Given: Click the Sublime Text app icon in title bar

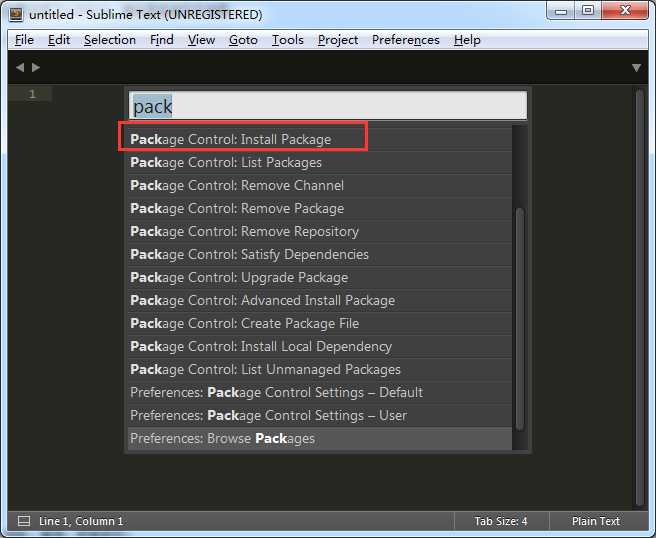Looking at the screenshot, I should 16,14.
